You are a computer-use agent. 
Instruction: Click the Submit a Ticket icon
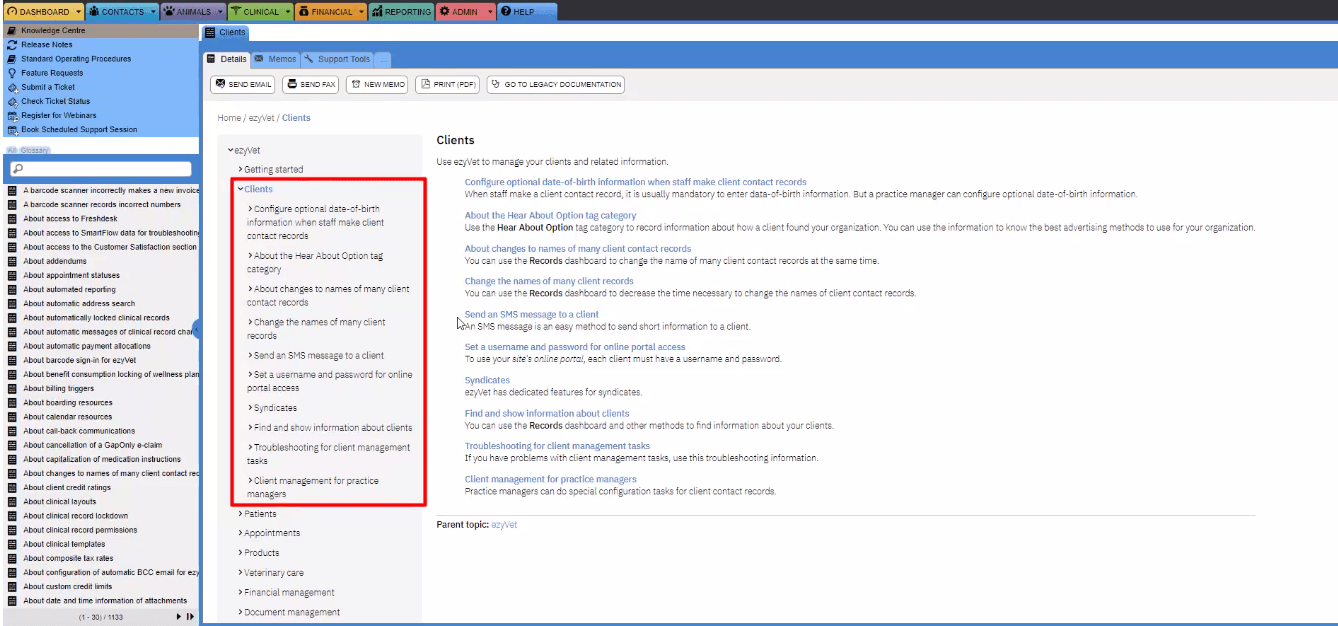(x=12, y=87)
